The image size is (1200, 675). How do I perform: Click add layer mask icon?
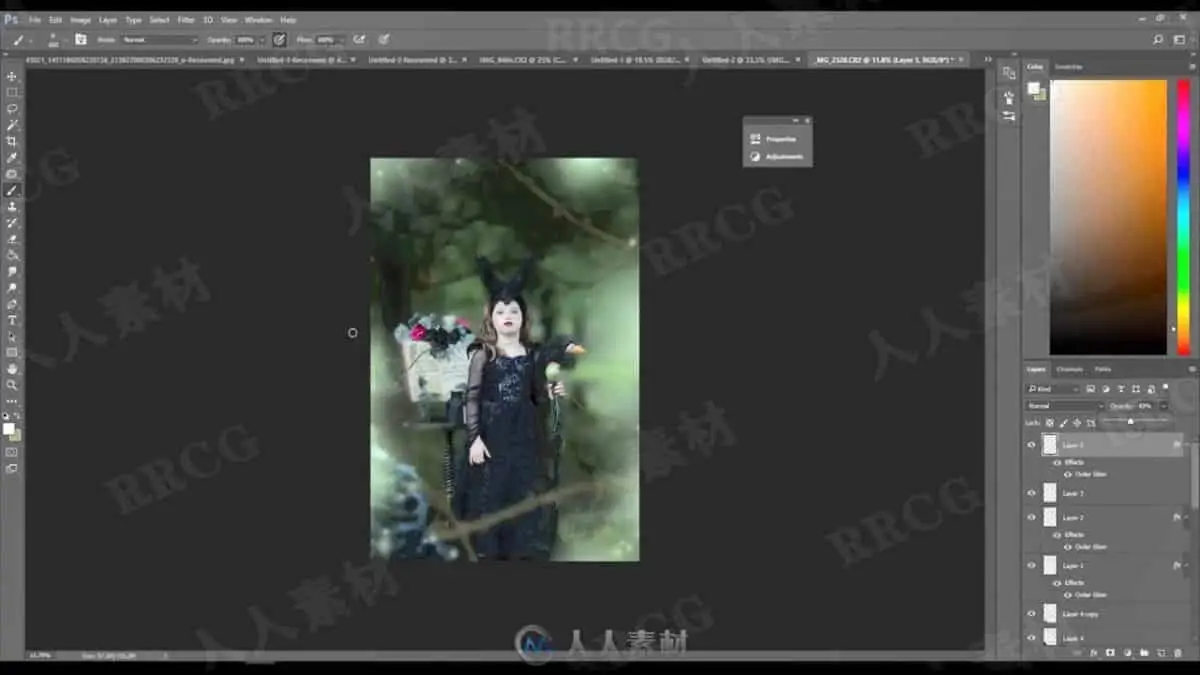[x=1110, y=652]
